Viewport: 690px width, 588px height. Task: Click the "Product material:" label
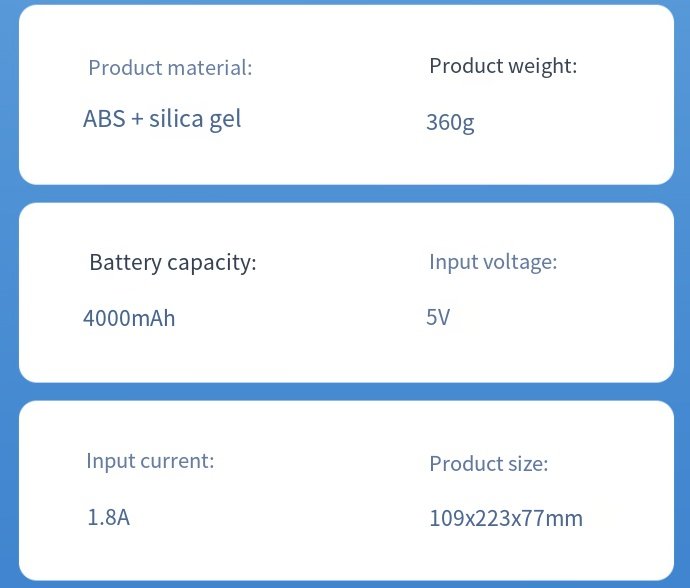coord(170,68)
